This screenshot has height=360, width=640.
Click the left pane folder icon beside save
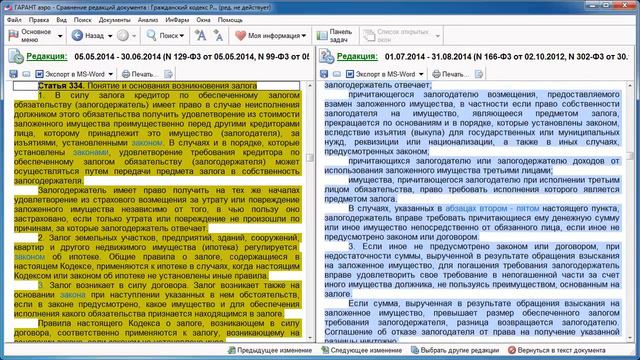[26, 74]
